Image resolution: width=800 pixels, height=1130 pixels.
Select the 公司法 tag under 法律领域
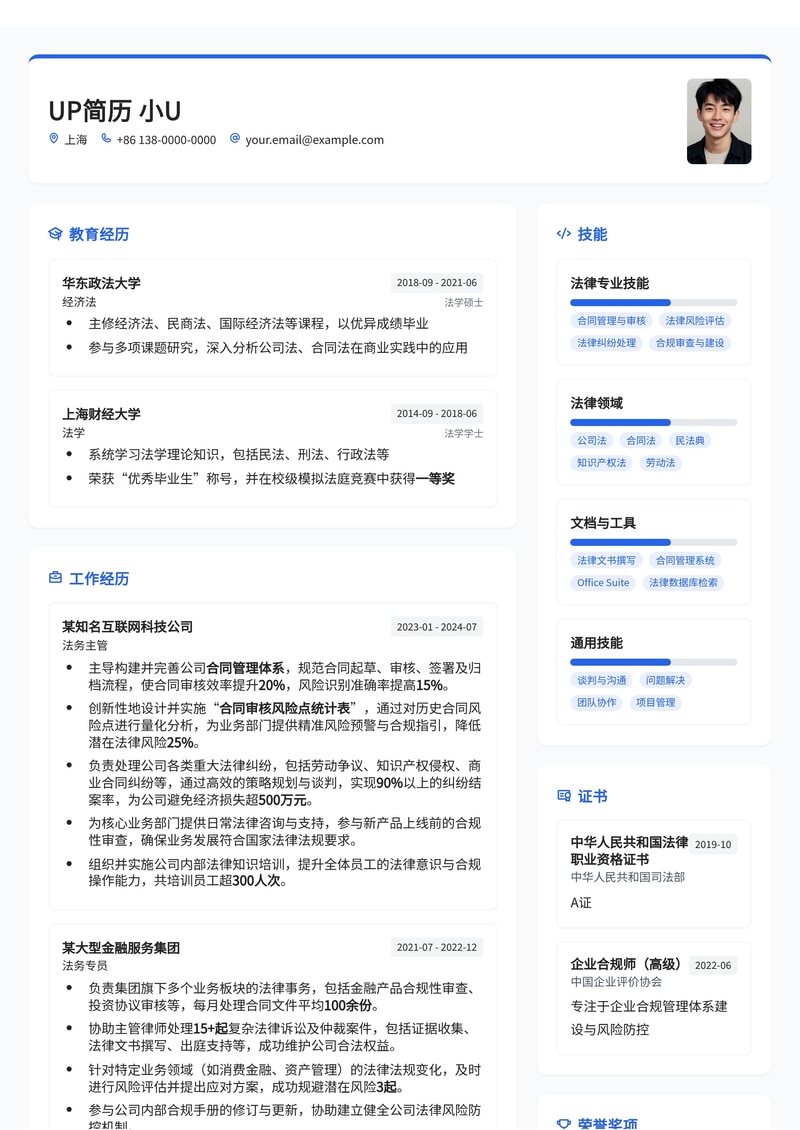click(592, 440)
